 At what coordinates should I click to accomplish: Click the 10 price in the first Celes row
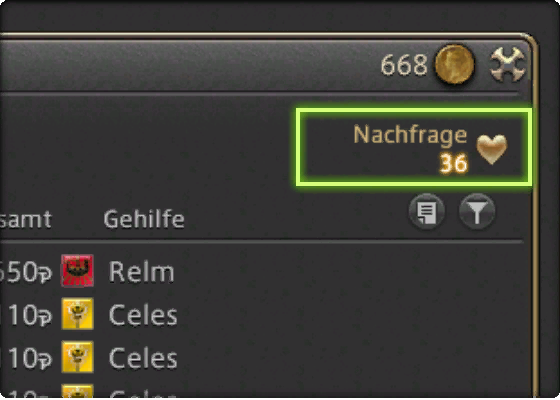(x=30, y=316)
